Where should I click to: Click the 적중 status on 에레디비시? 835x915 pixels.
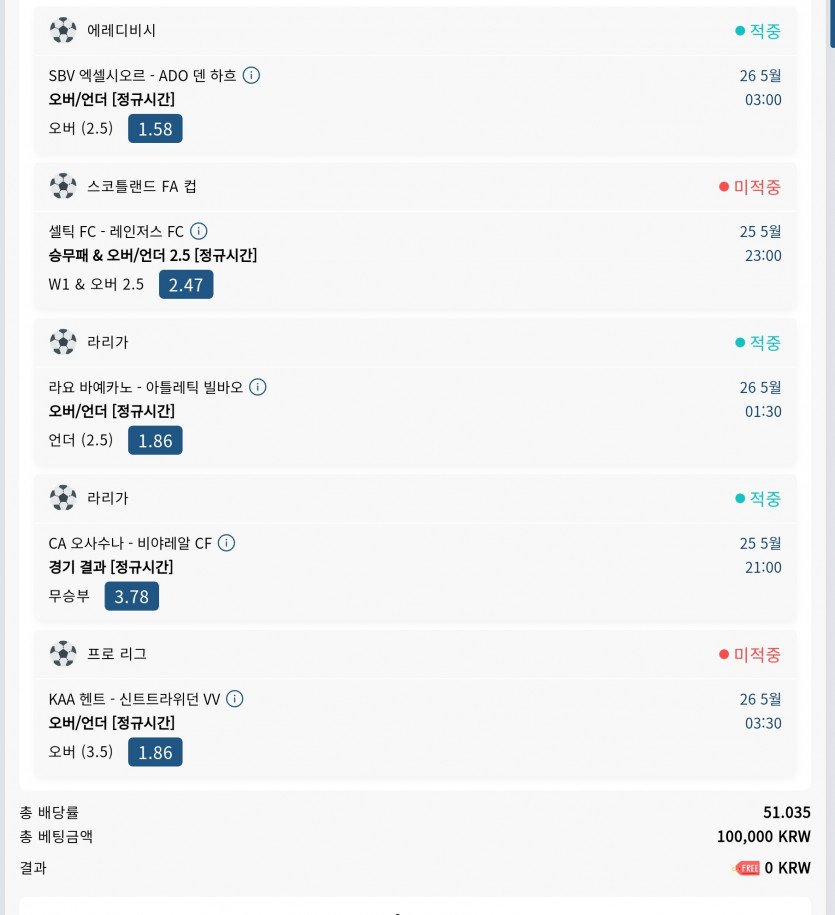pyautogui.click(x=758, y=30)
